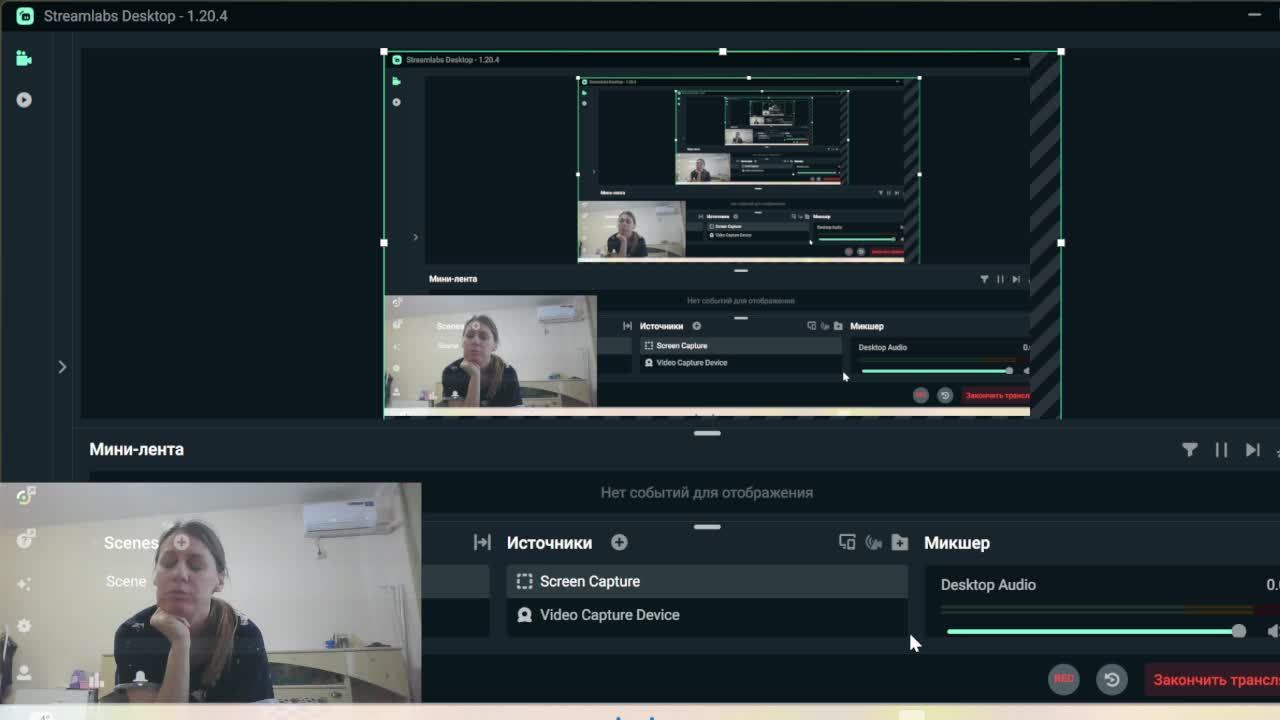Click the Источники panel header
Screen dimensions: 1280x720
549,542
